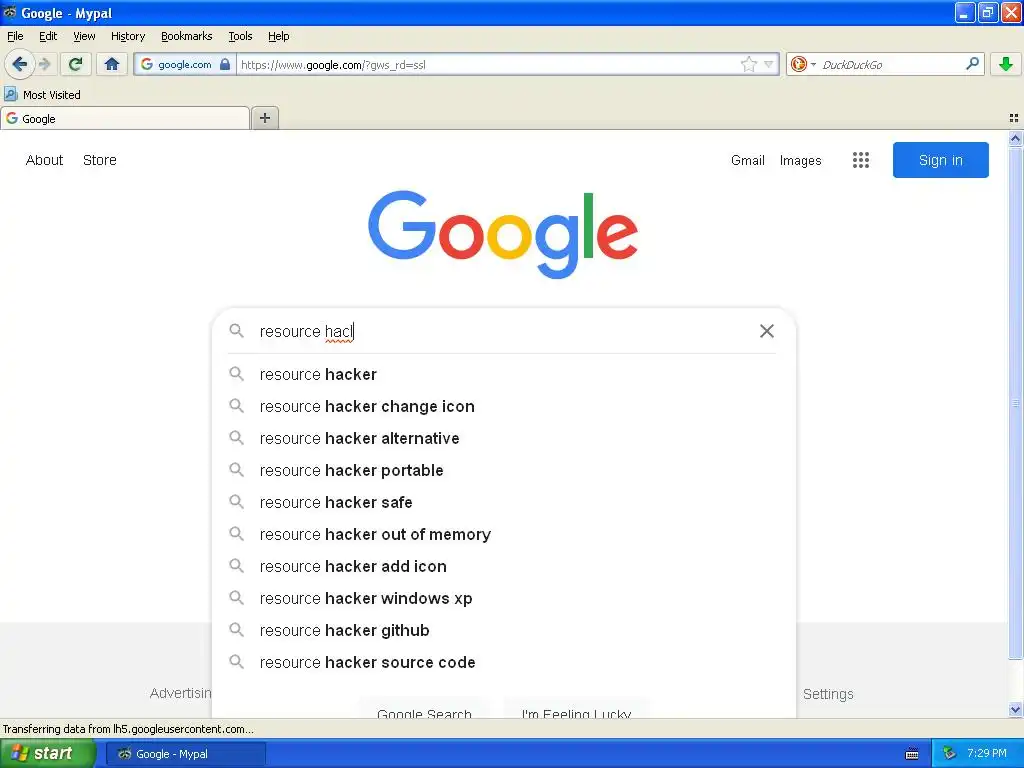1024x768 pixels.
Task: Click Google - Mypal taskbar button
Action: tap(186, 754)
